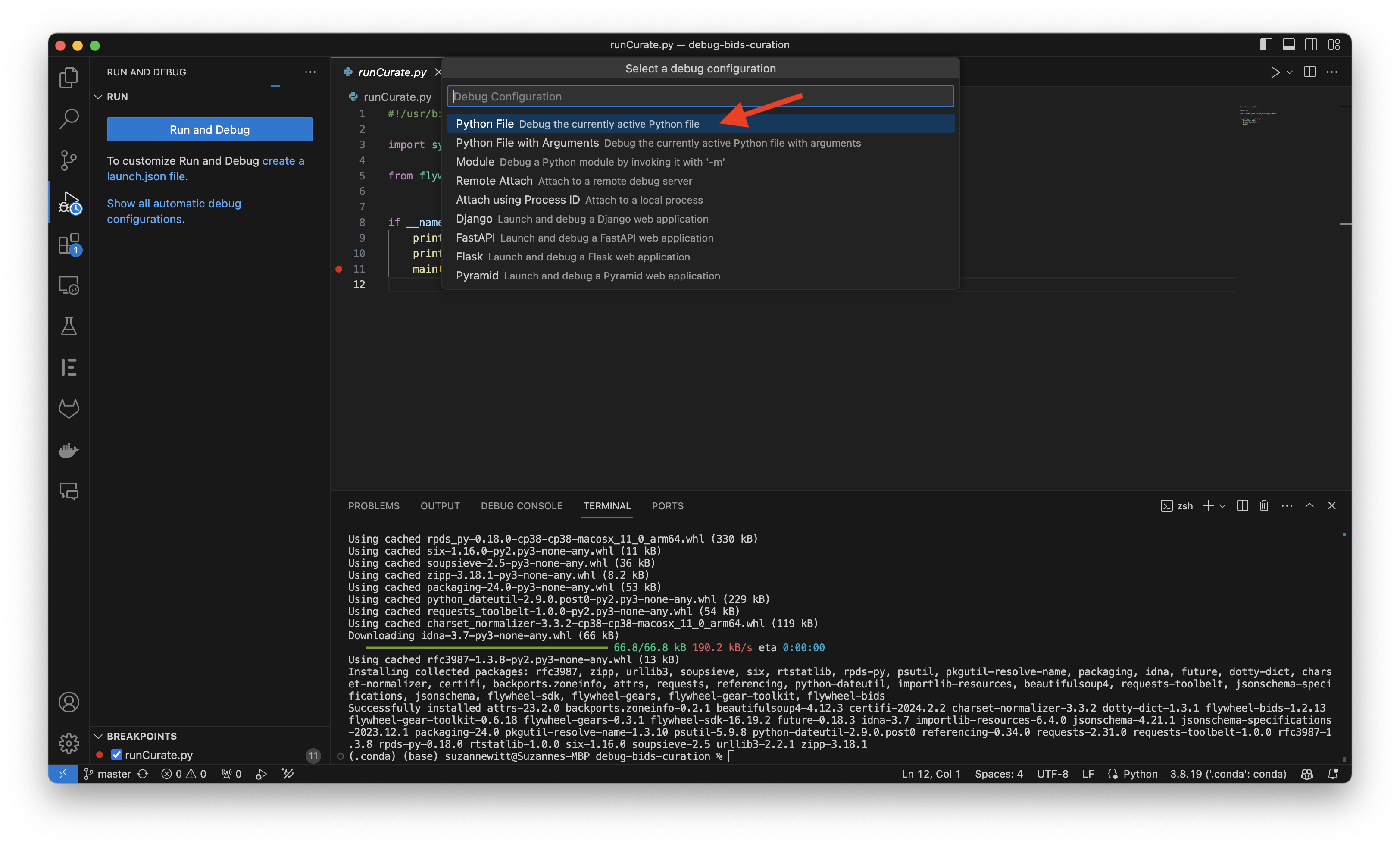The image size is (1400, 847).
Task: Toggle breakpoint dot on line 11
Action: click(x=339, y=269)
